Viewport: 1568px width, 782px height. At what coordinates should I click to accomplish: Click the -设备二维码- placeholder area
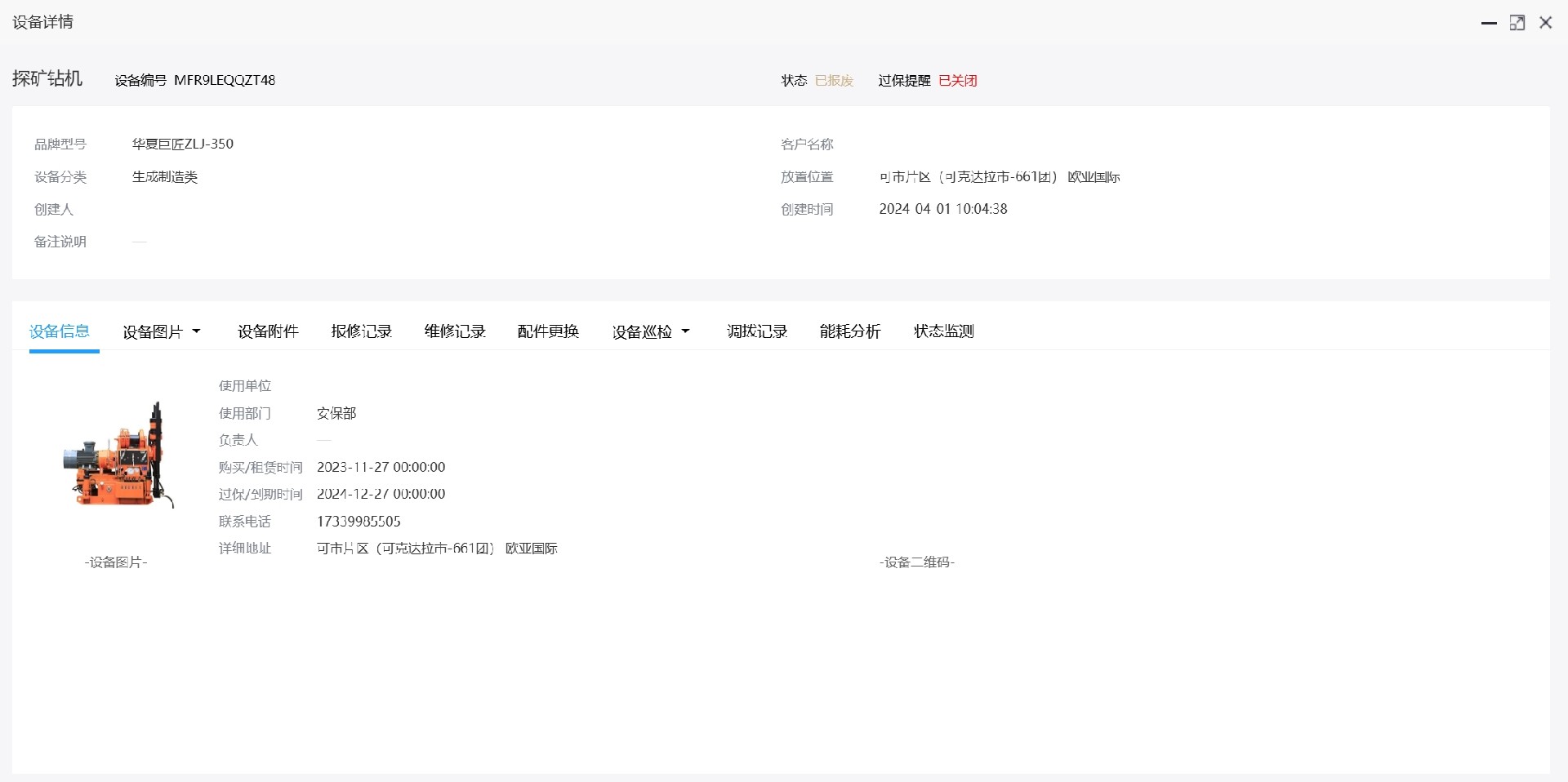[916, 562]
